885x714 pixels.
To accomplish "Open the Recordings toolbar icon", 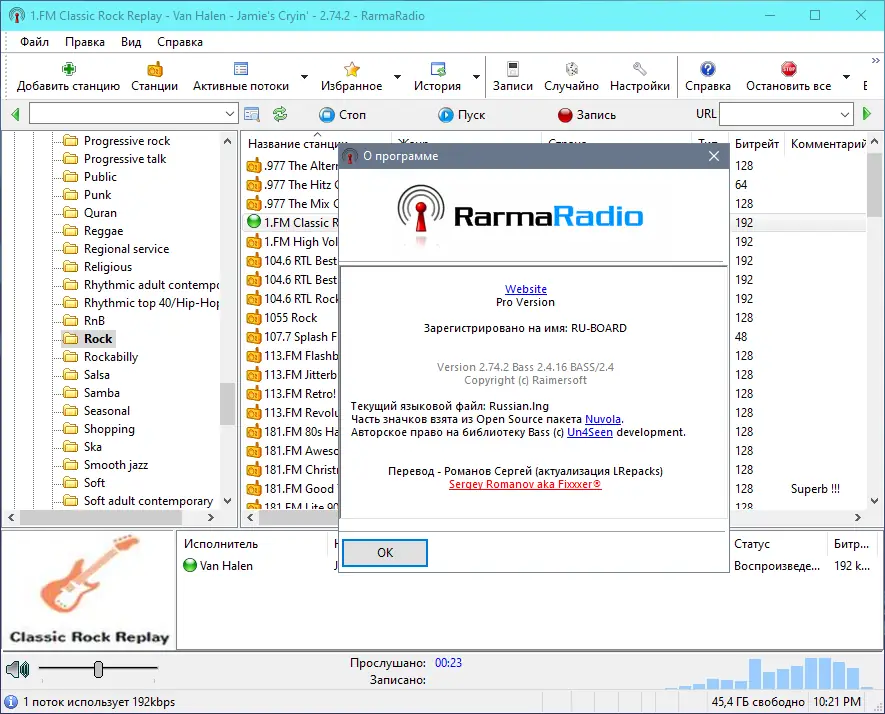I will pyautogui.click(x=512, y=69).
